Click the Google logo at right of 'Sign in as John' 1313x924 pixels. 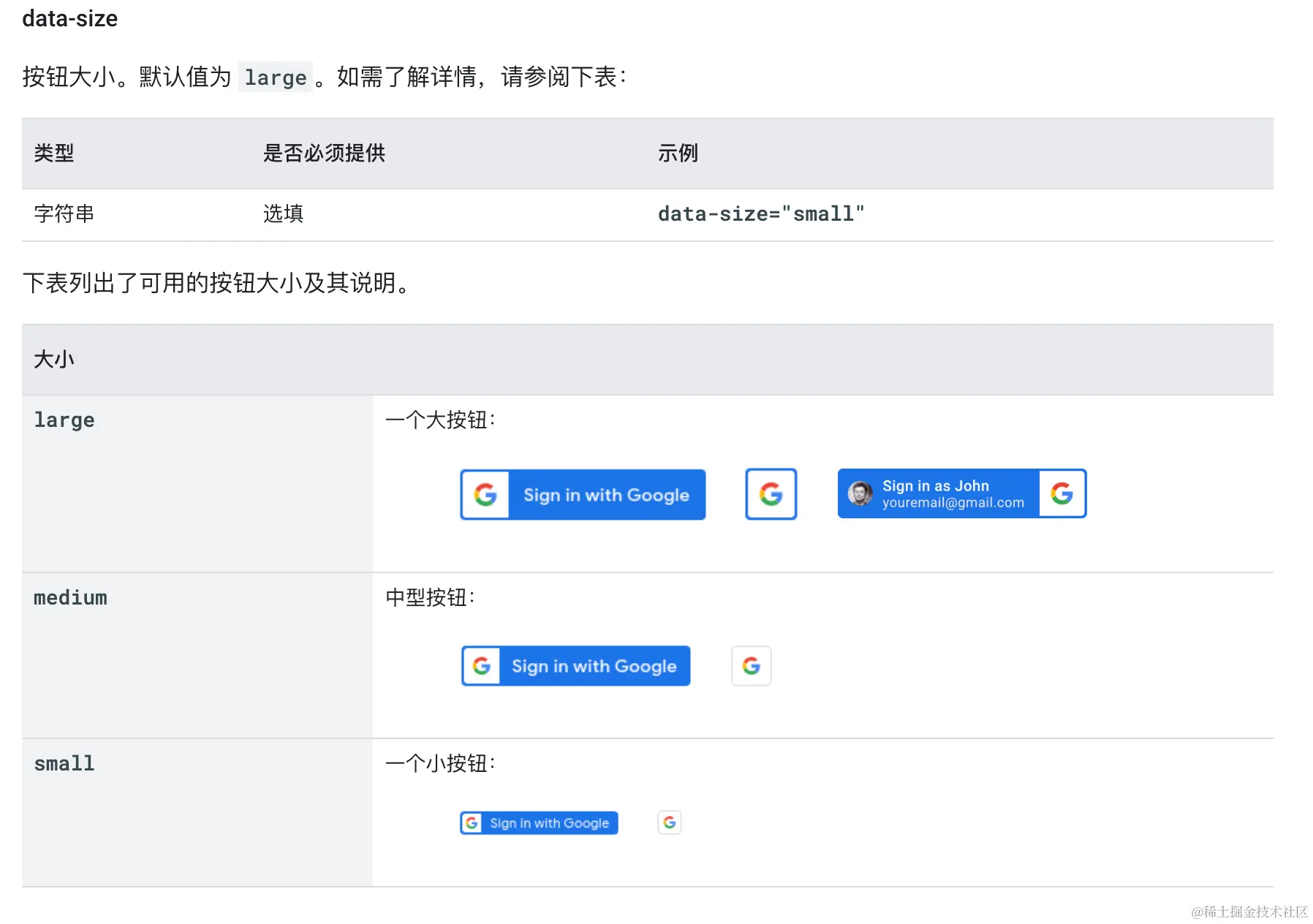(1062, 493)
